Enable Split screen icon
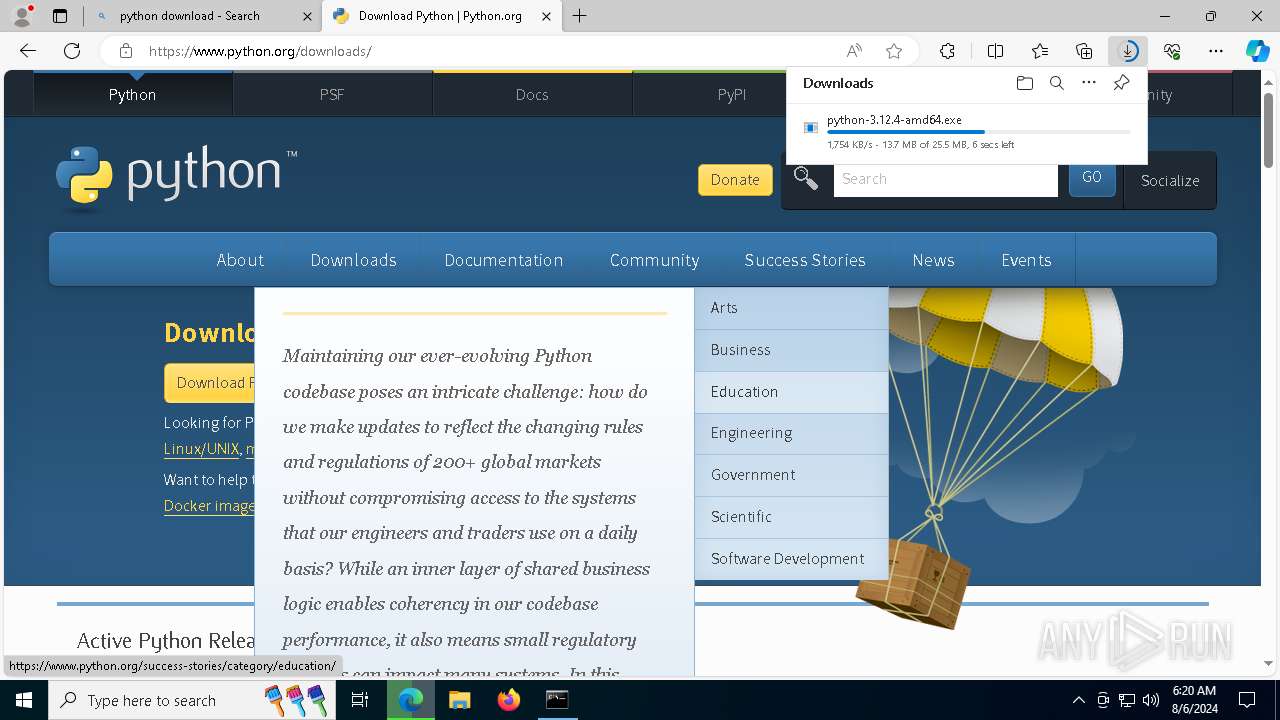Screen dimensions: 1280x720 995,51
